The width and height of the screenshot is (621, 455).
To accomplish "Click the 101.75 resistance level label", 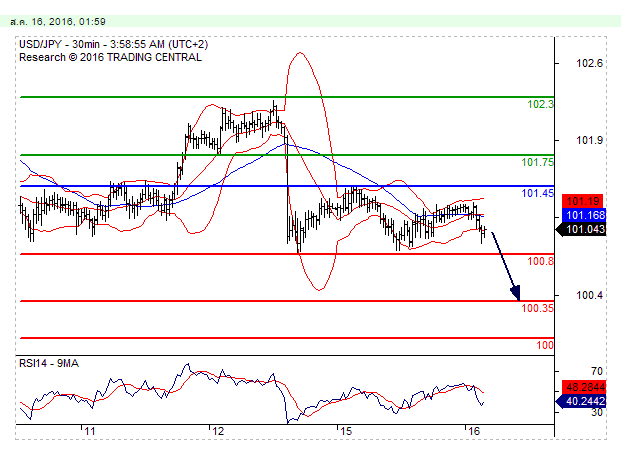I will 537,162.
